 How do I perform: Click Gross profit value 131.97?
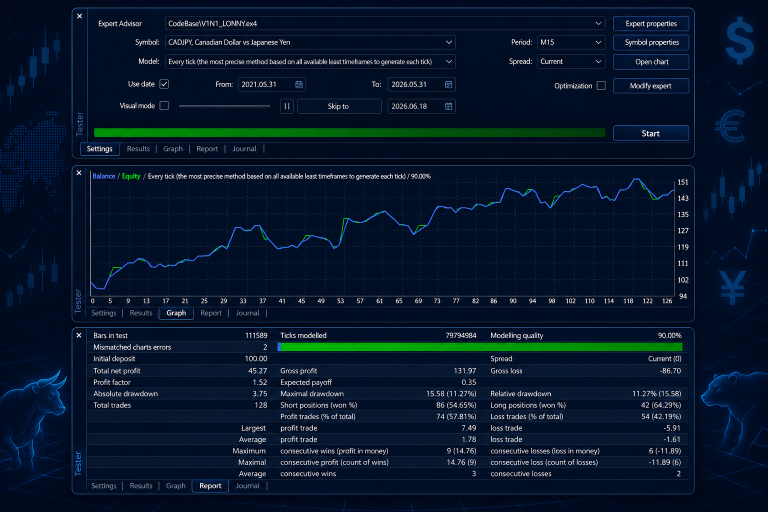465,371
